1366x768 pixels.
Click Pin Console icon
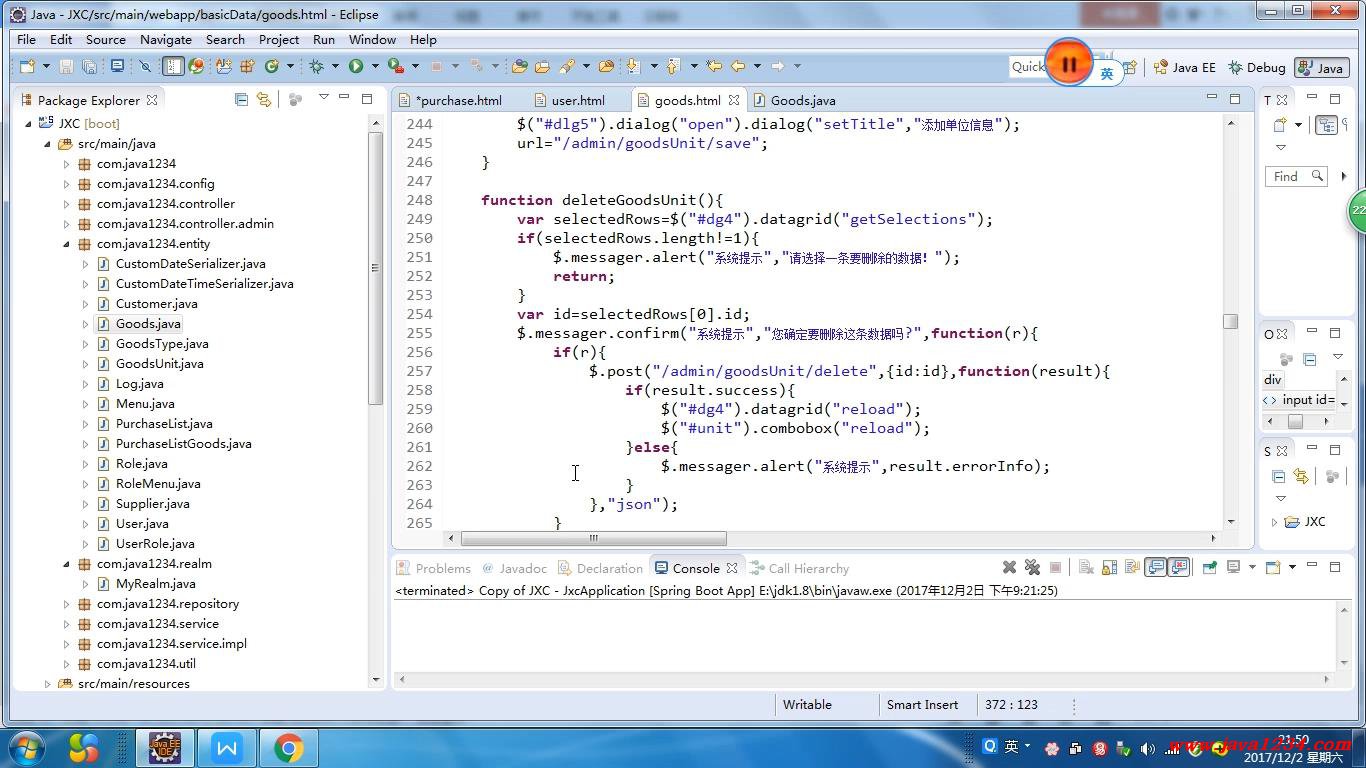pos(1210,567)
